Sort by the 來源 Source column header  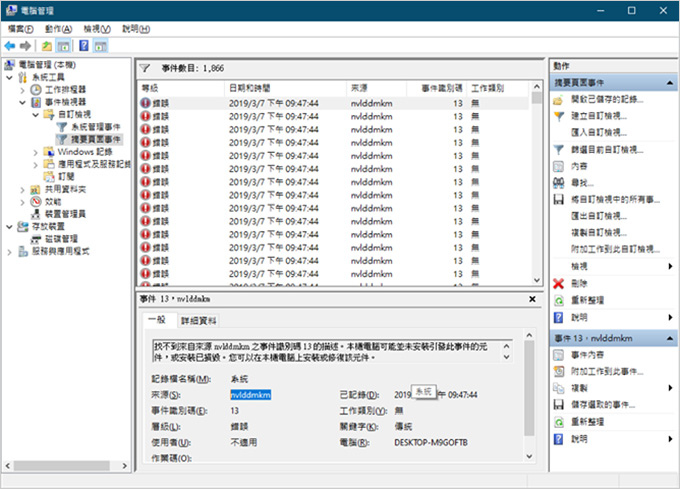(376, 88)
